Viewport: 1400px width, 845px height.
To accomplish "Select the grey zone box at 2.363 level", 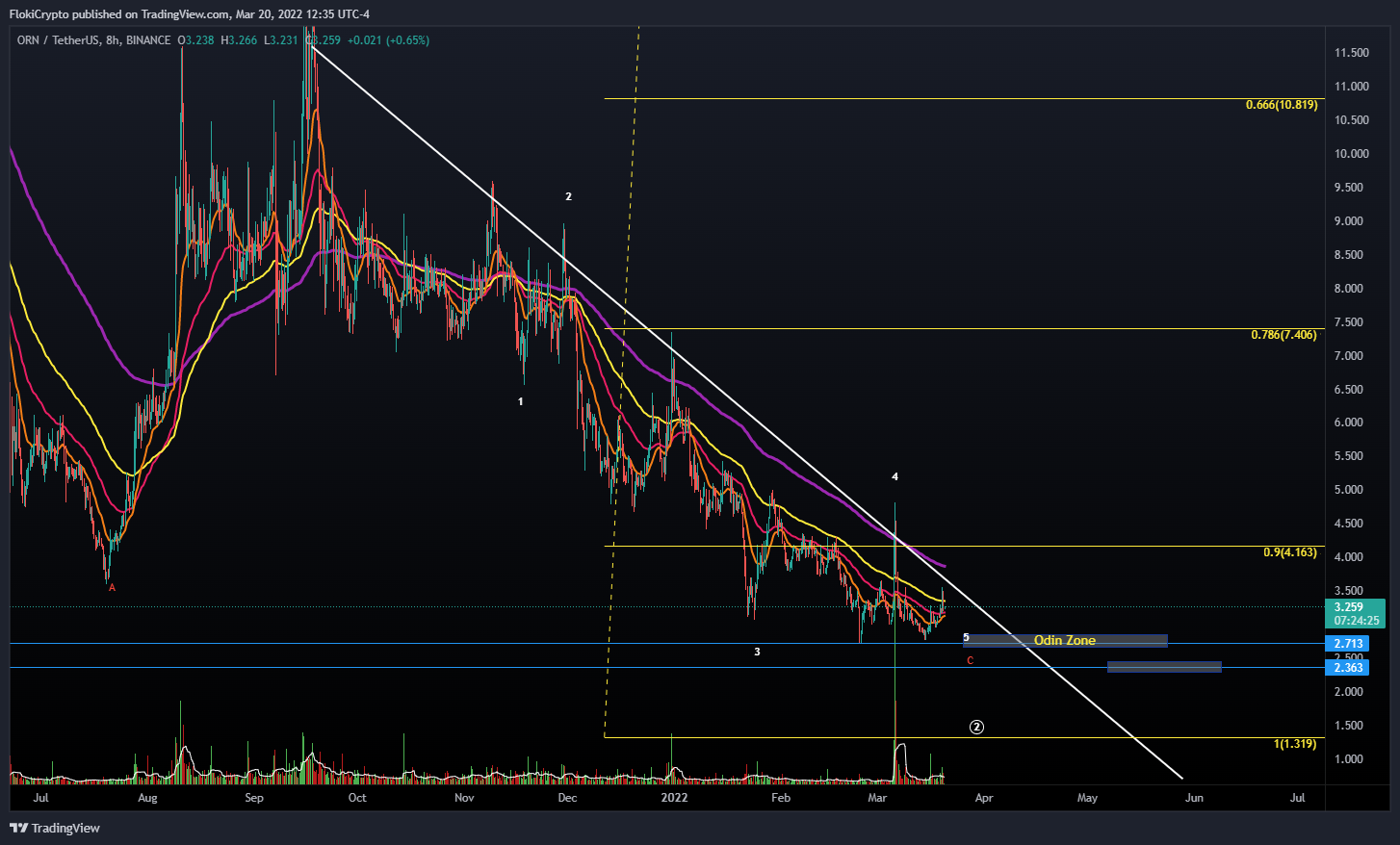I will click(x=1164, y=667).
